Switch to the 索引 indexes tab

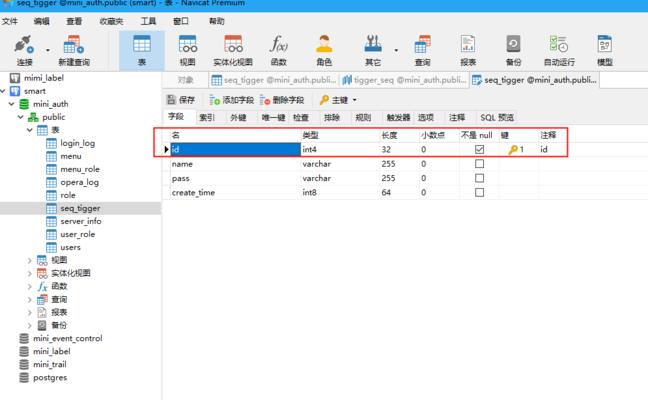207,117
